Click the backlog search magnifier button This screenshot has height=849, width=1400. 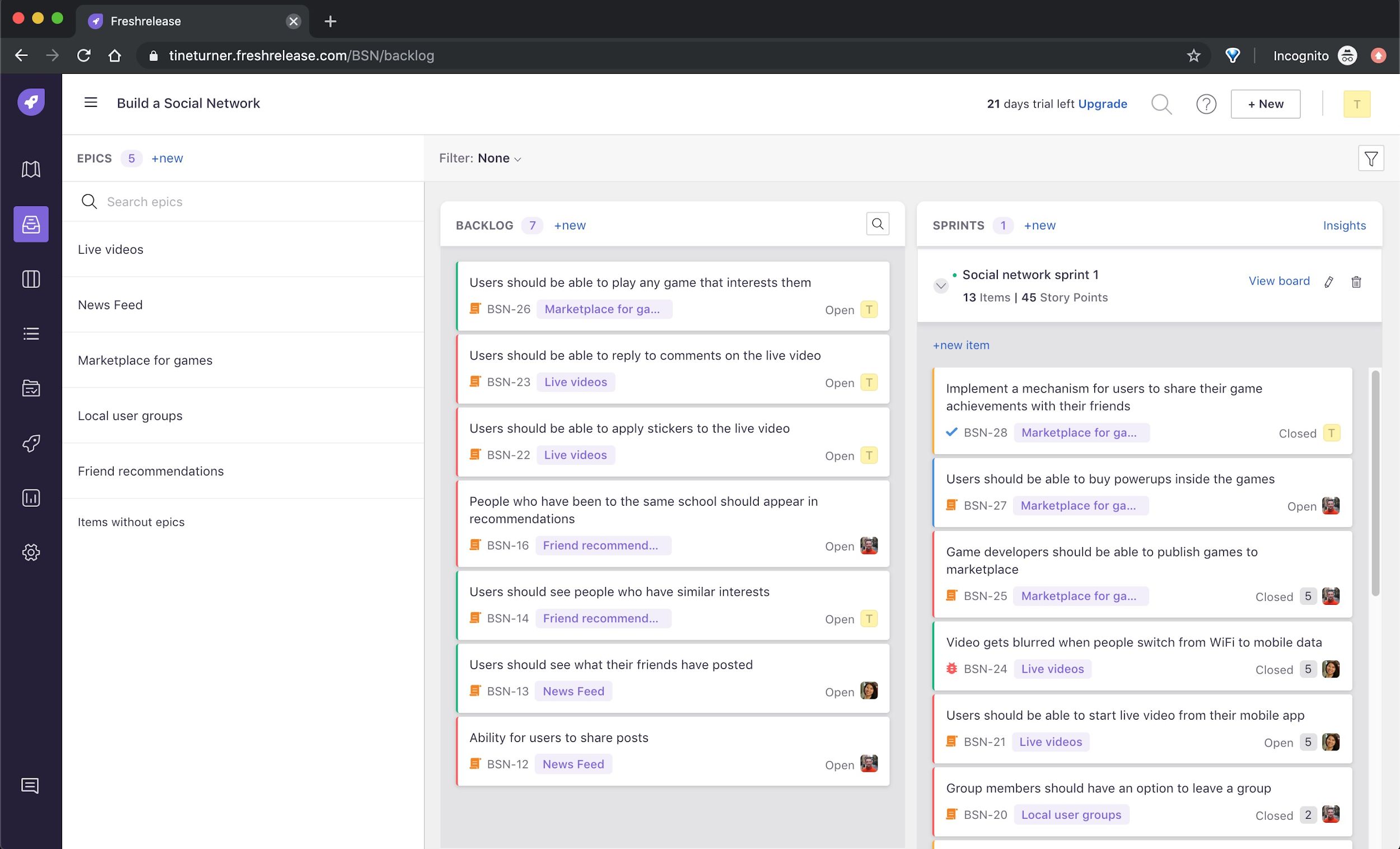tap(878, 224)
